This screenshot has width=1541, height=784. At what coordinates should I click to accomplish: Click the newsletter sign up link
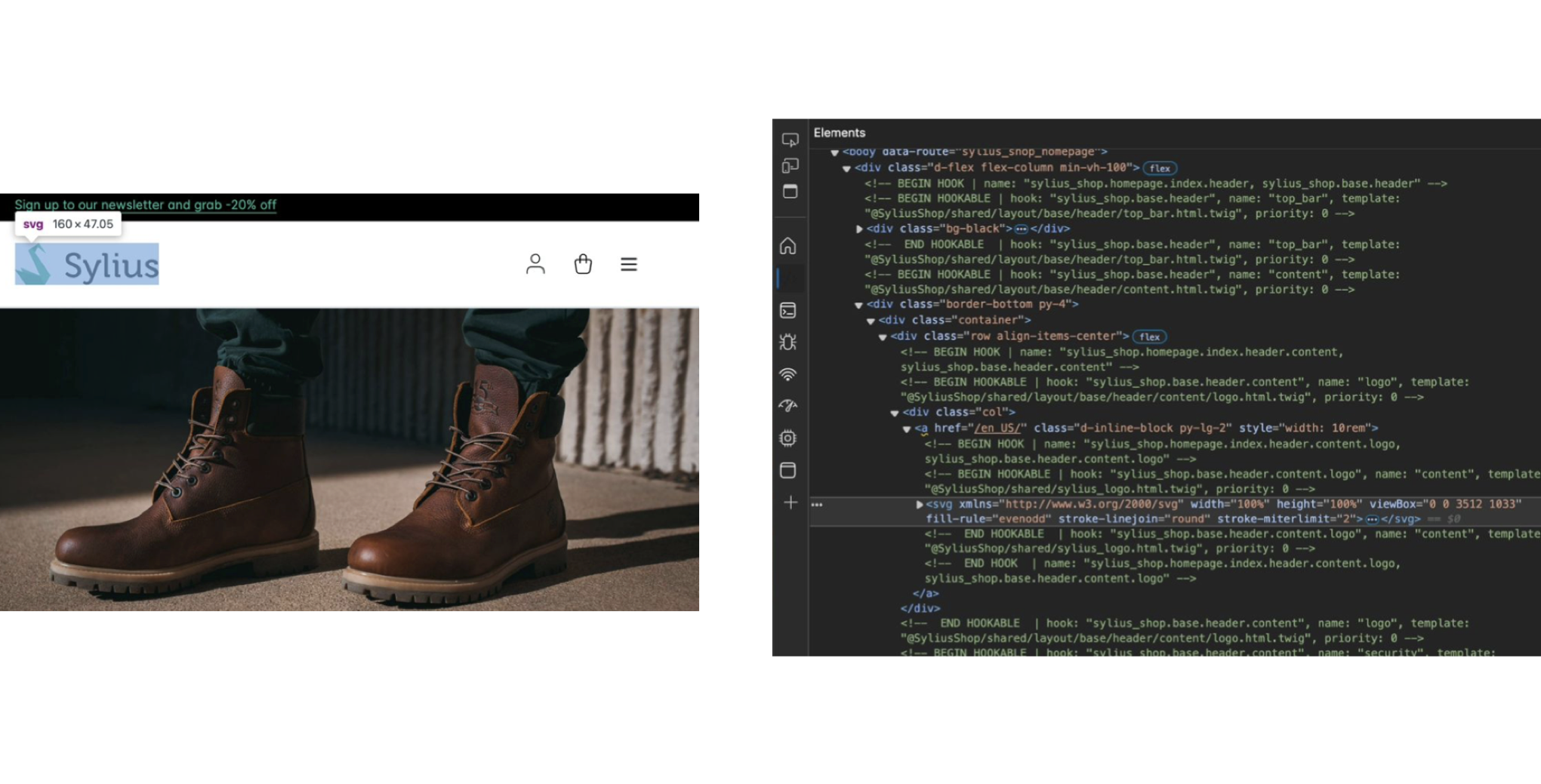146,204
